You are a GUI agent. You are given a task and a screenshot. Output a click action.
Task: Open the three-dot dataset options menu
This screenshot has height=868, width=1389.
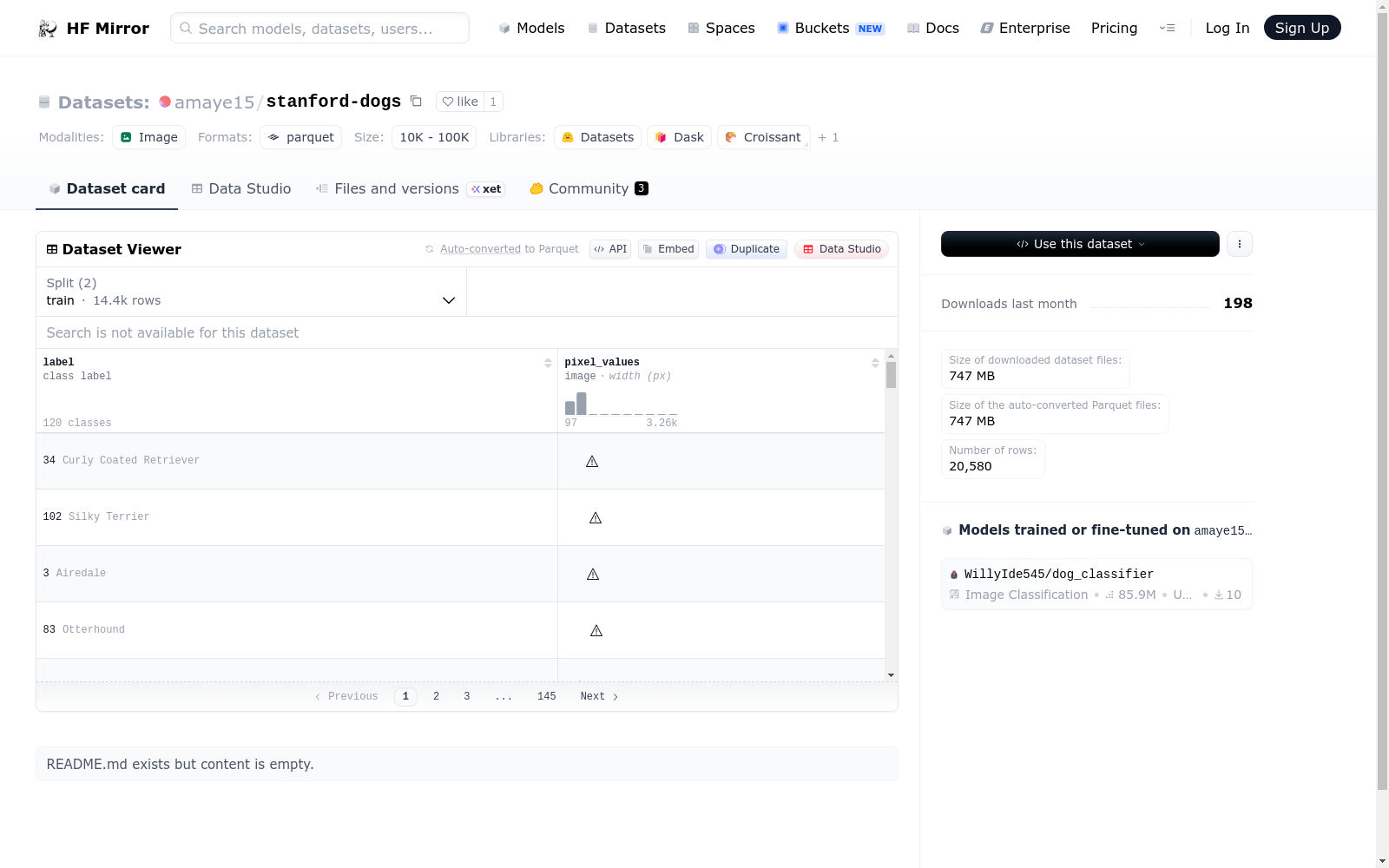(1240, 244)
